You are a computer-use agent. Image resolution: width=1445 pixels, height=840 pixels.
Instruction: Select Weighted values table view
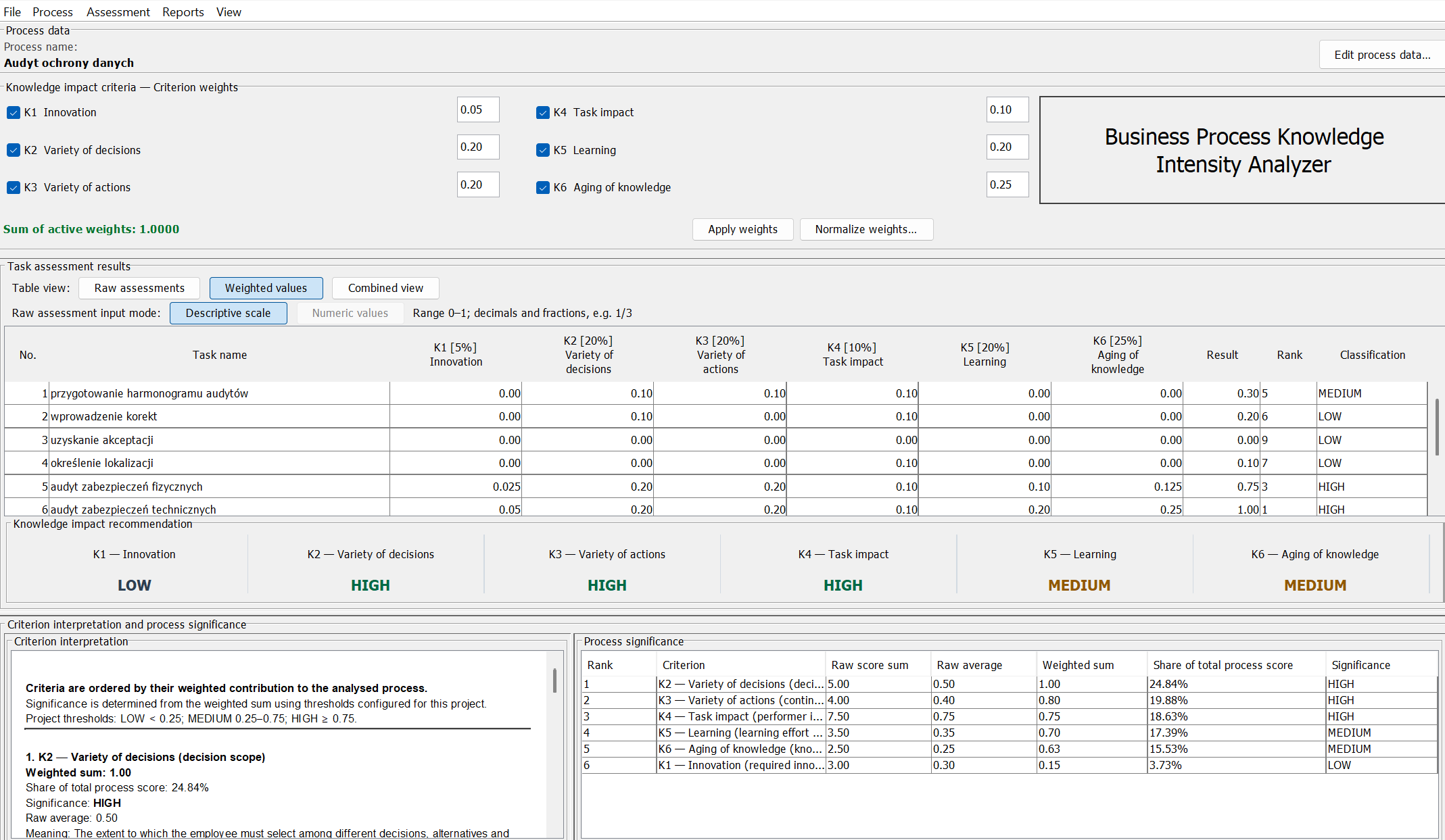266,288
